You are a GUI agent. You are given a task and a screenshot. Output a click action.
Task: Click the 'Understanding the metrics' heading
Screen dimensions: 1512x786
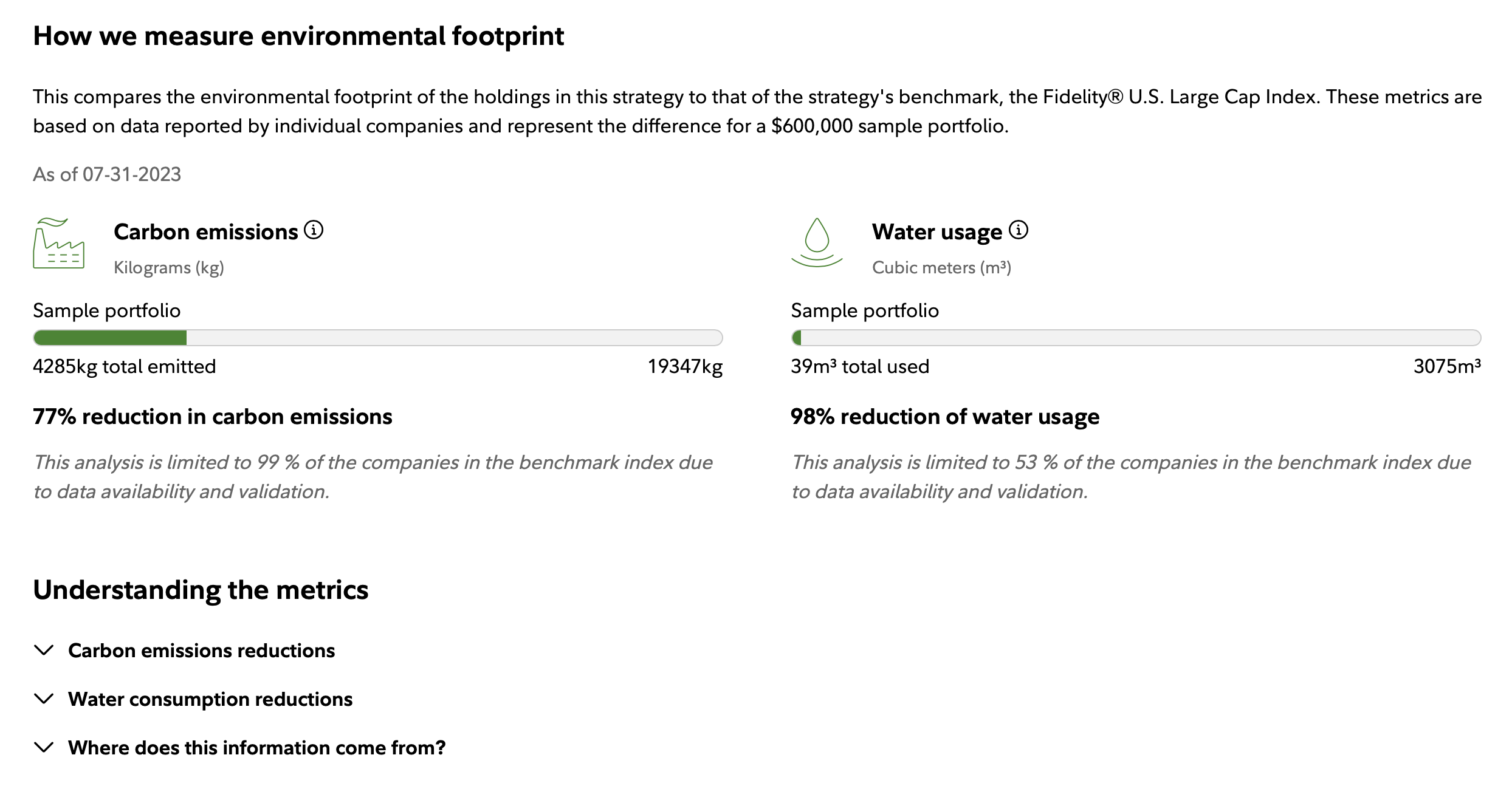click(x=201, y=590)
